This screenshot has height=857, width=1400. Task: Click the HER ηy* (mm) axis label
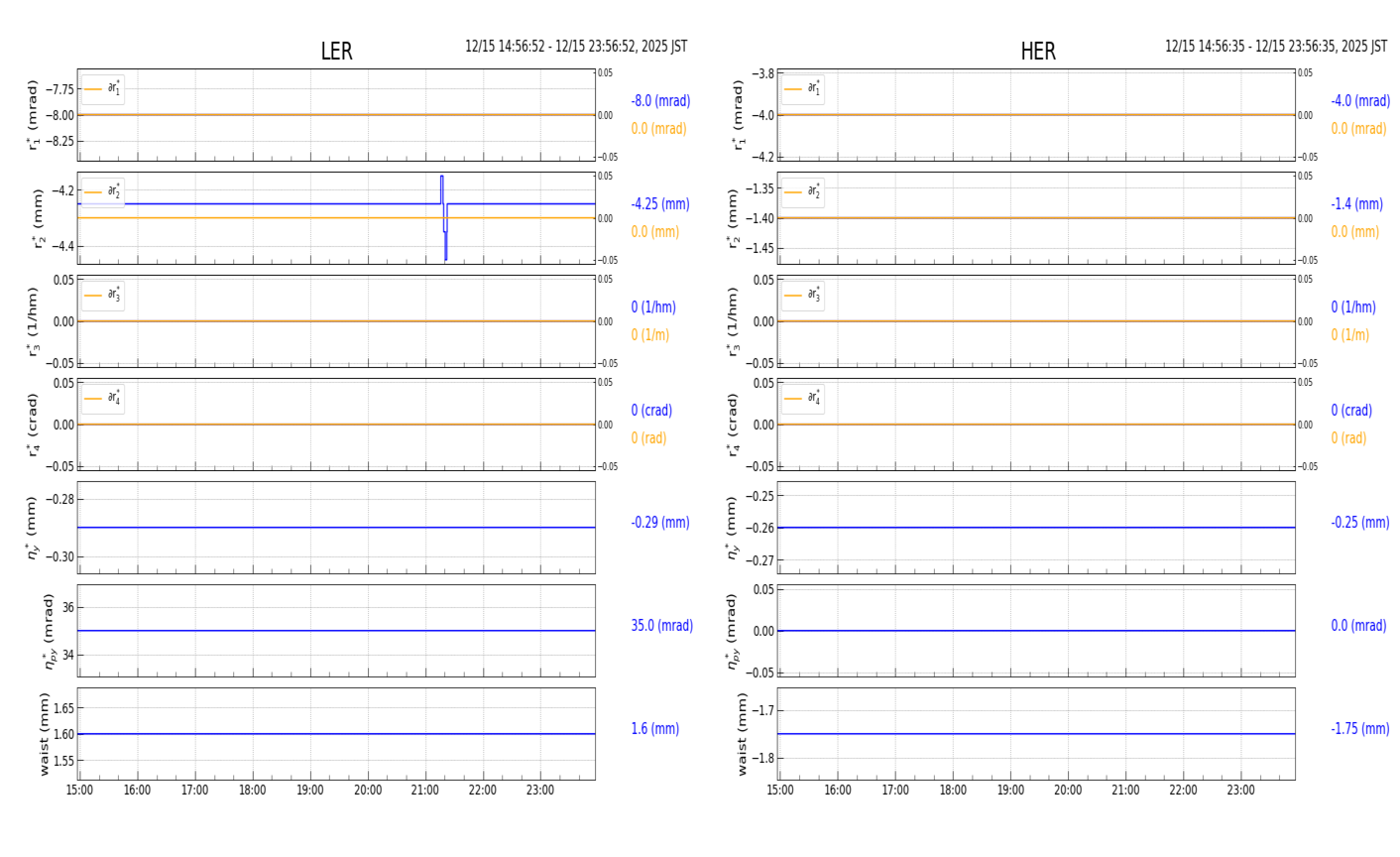[736, 528]
